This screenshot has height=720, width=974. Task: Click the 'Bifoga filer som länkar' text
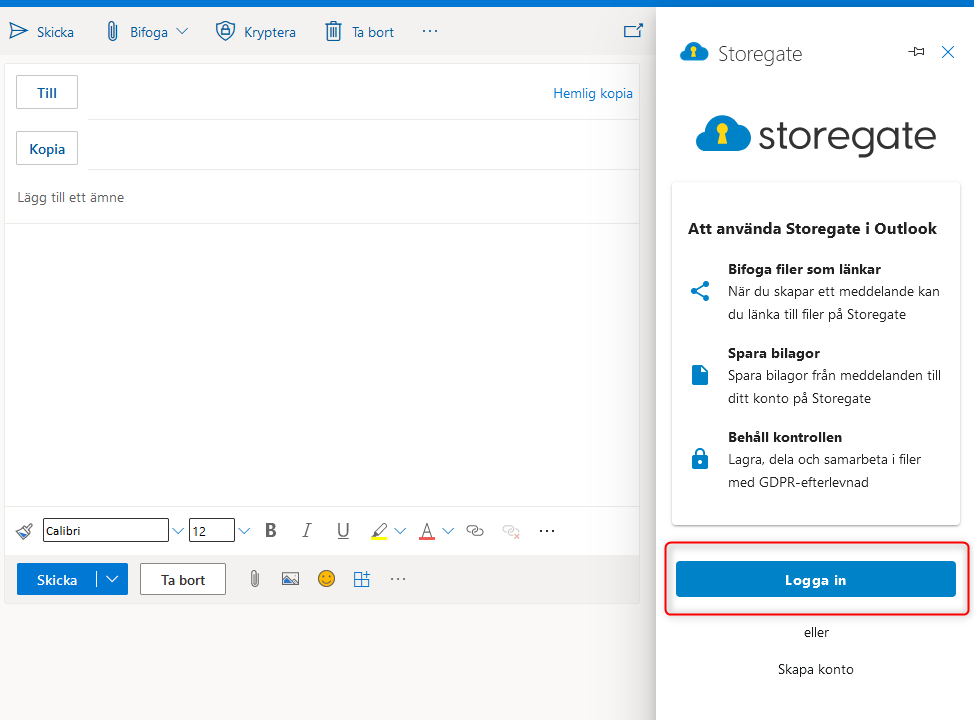pyautogui.click(x=804, y=269)
